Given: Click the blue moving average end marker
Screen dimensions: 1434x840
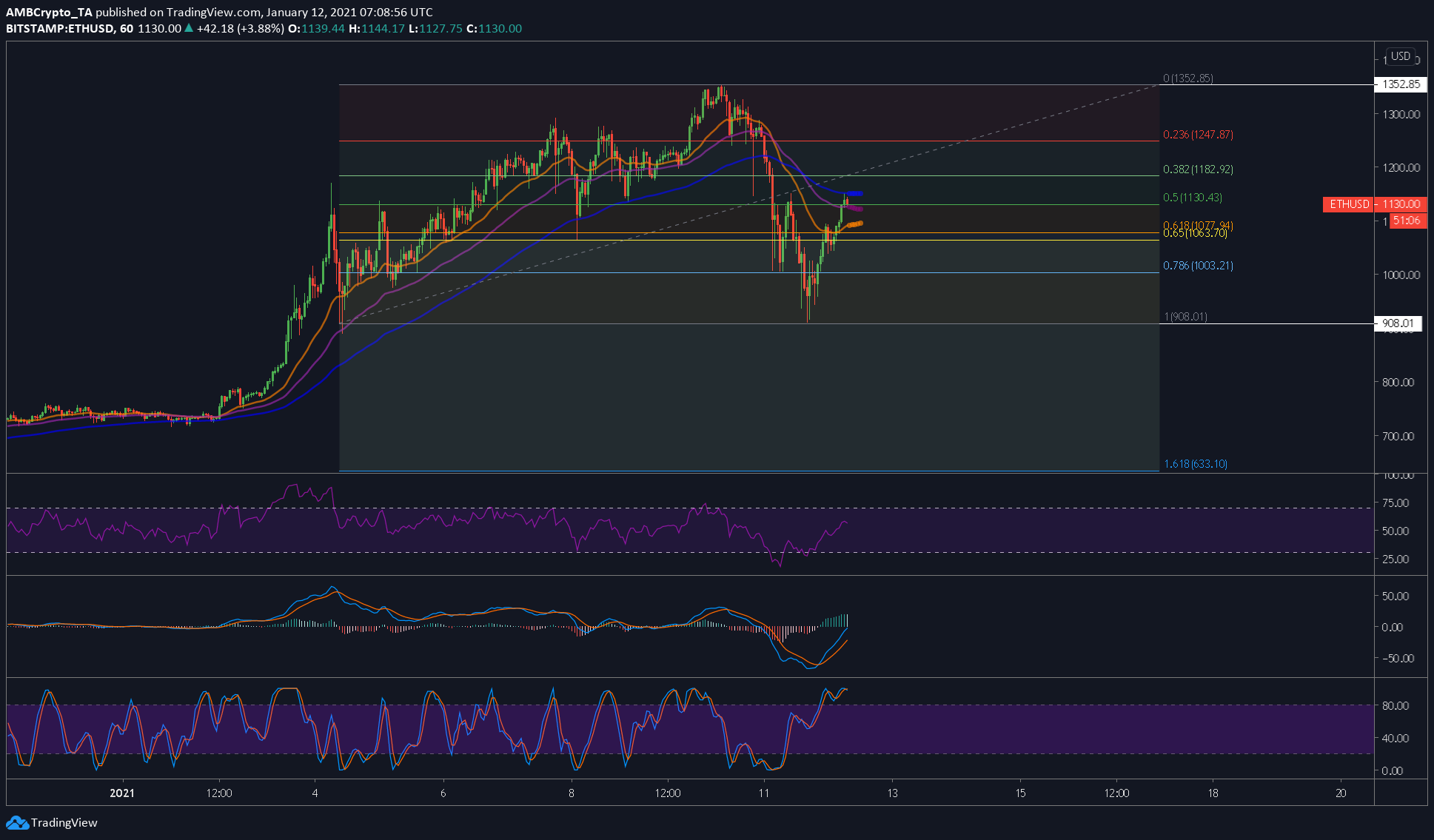Looking at the screenshot, I should click(854, 194).
